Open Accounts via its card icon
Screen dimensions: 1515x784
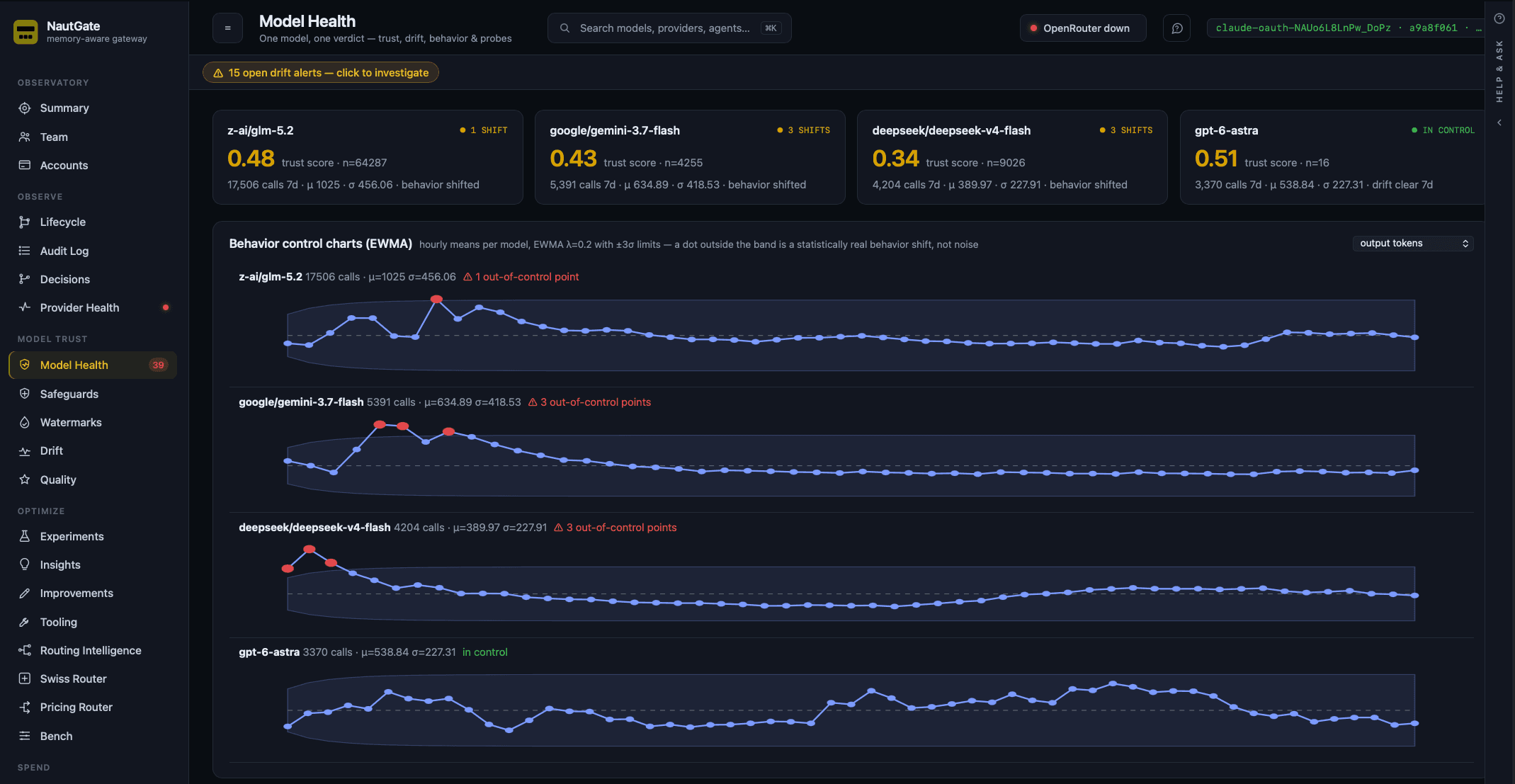(x=25, y=165)
